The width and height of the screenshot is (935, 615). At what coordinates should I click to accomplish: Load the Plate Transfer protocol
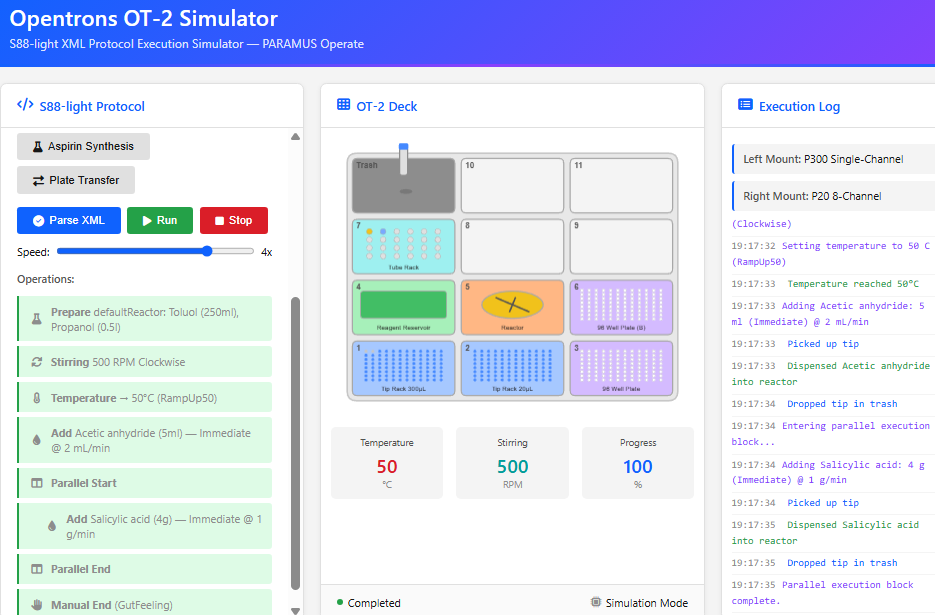click(76, 180)
